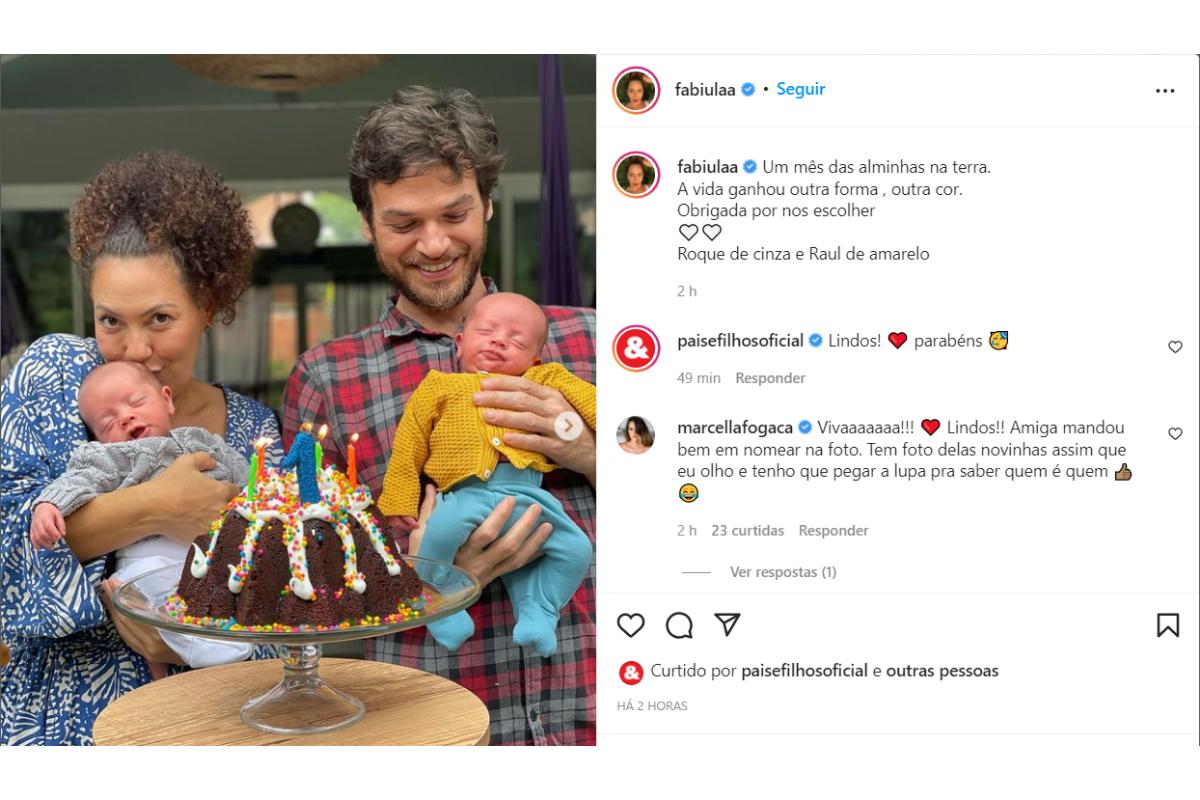Show the list of outras pessoas who liked
The image size is (1200, 800).
click(942, 671)
